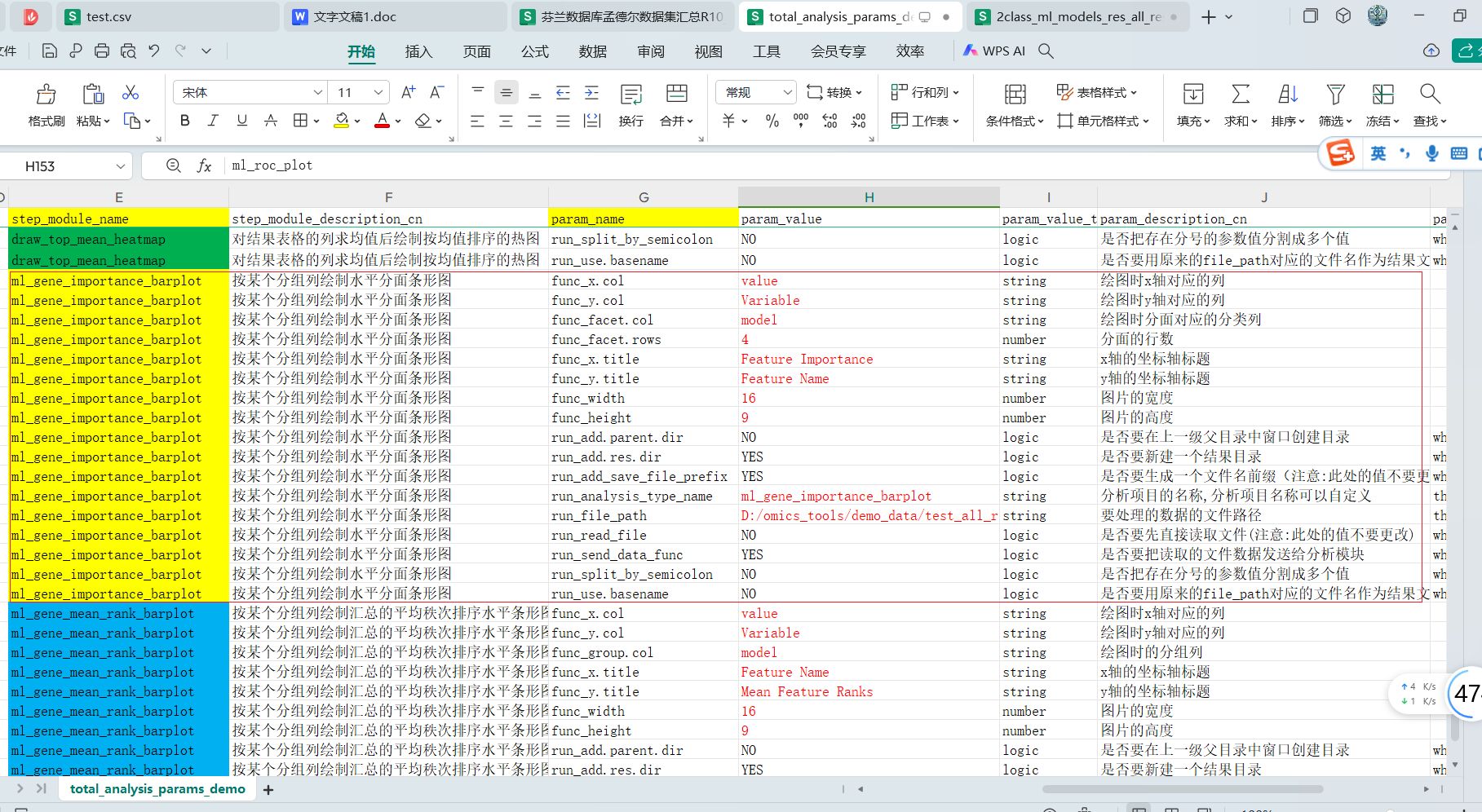Viewport: 1482px width, 812px height.
Task: Open Table Style (表格样式) dropdown
Action: coord(1096,92)
